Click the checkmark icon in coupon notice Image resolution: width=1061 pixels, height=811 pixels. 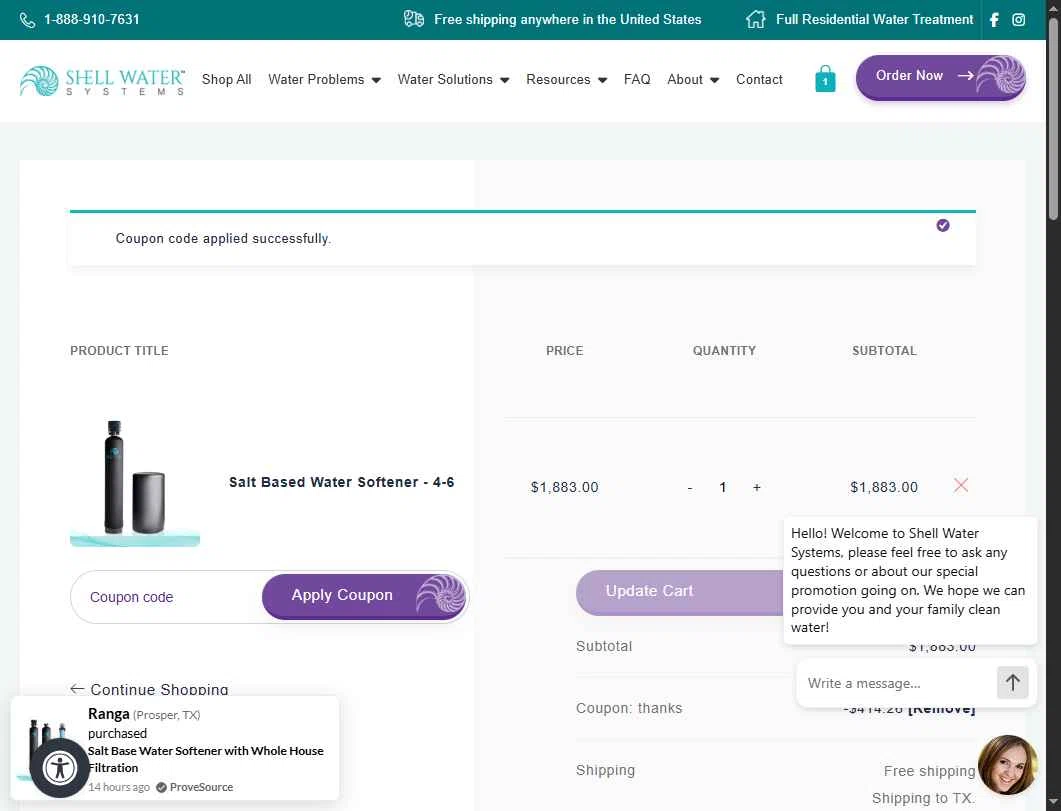click(943, 225)
